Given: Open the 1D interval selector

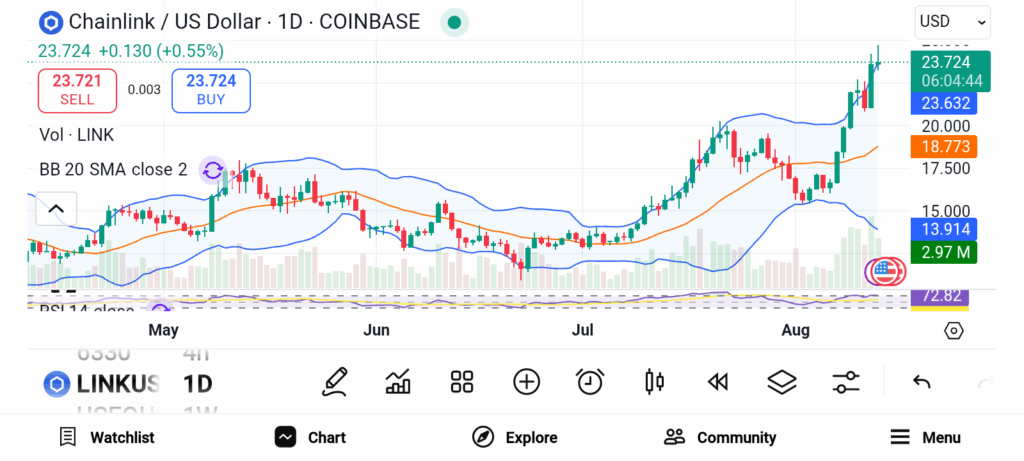Looking at the screenshot, I should [197, 383].
